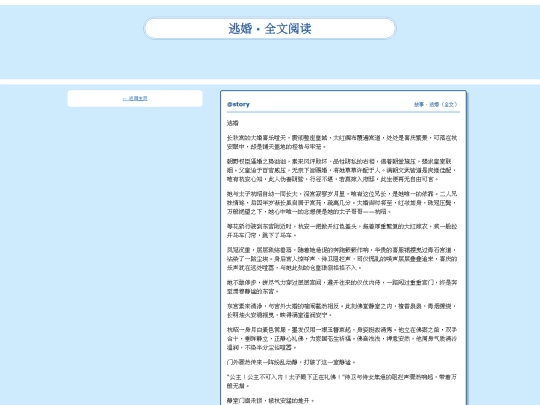Click the last visible line starting '静室门'
Viewport: 540px width, 405px height.
[x=271, y=401]
